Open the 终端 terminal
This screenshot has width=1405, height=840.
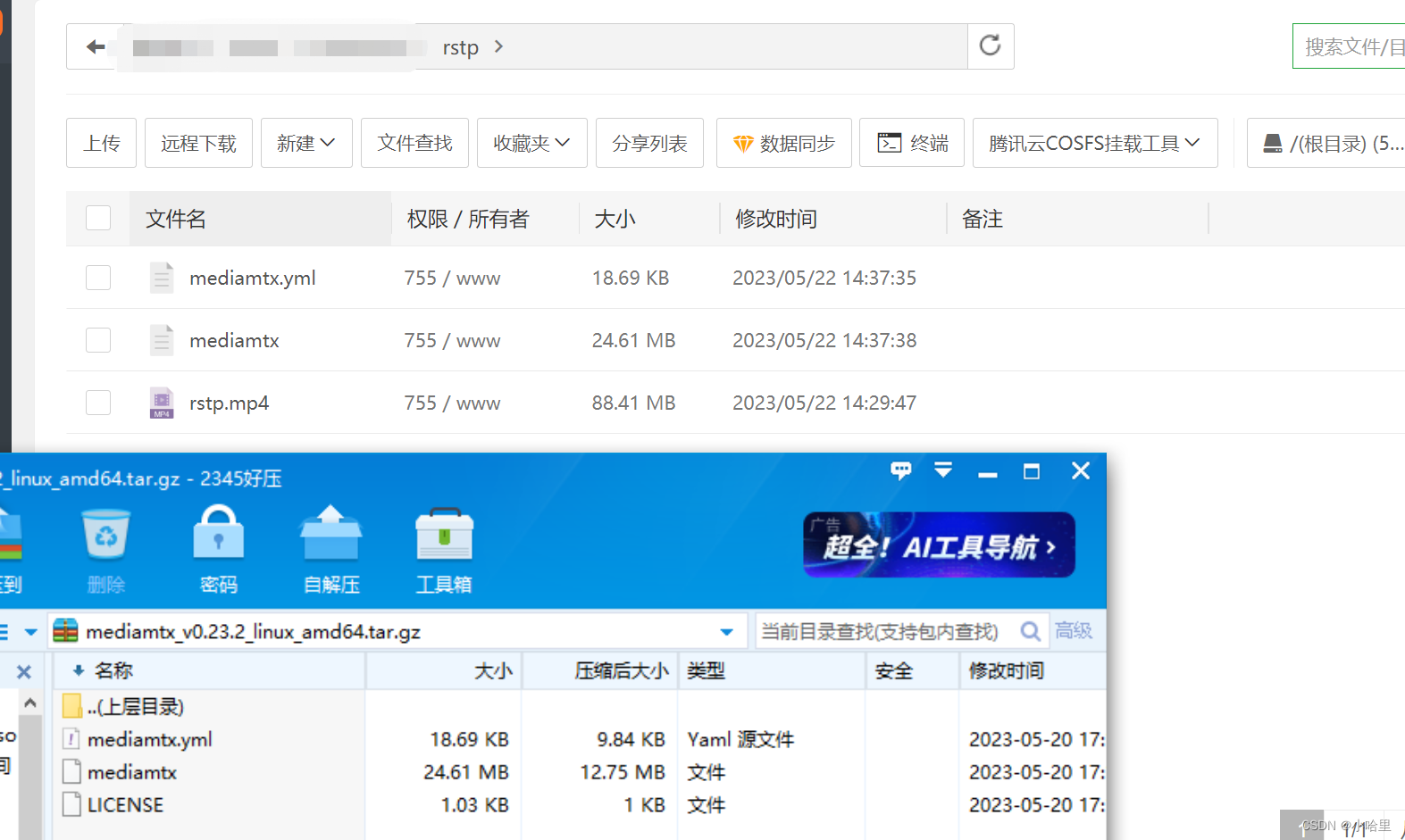click(912, 143)
